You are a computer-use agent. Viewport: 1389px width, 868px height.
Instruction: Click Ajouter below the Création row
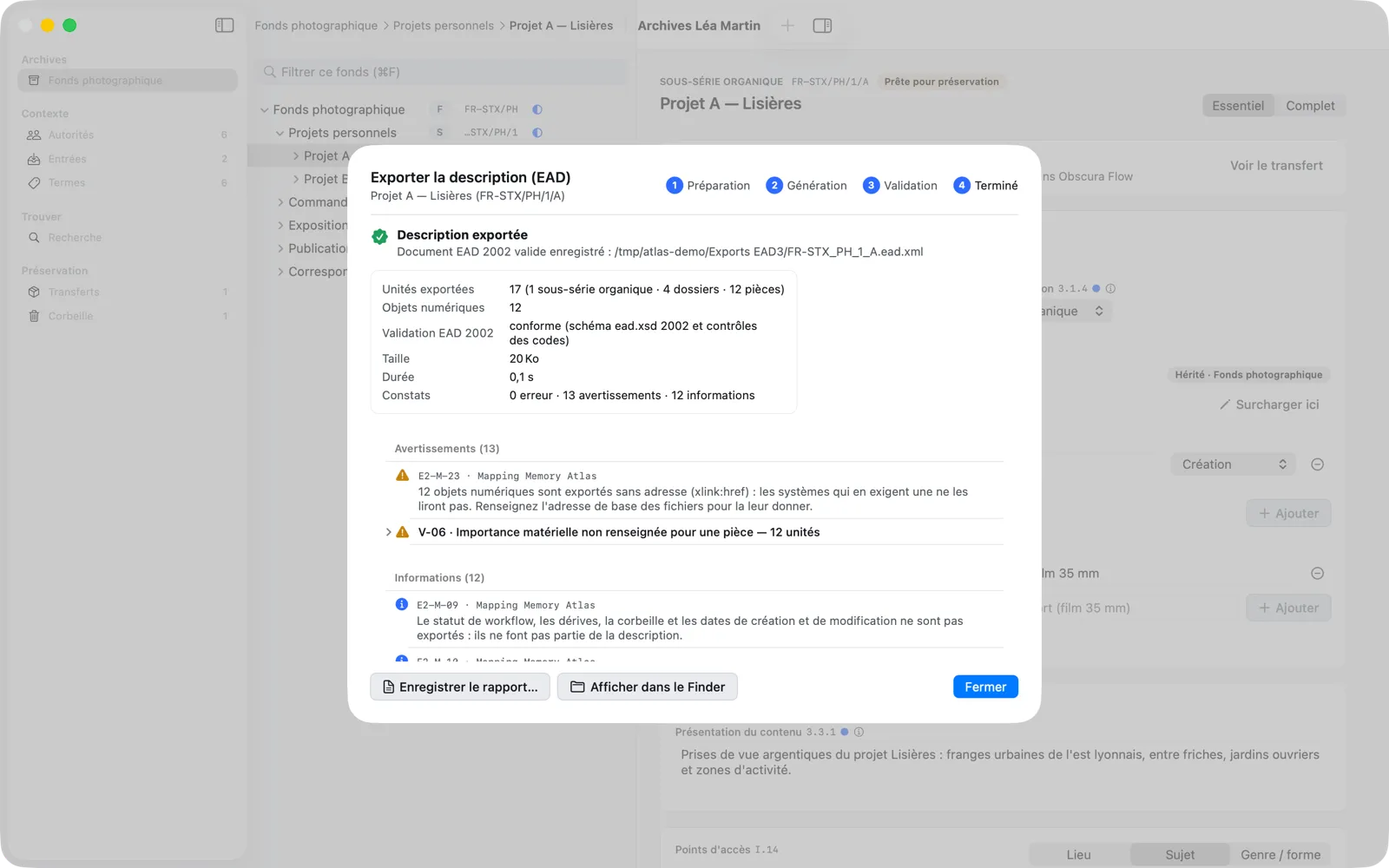1288,513
